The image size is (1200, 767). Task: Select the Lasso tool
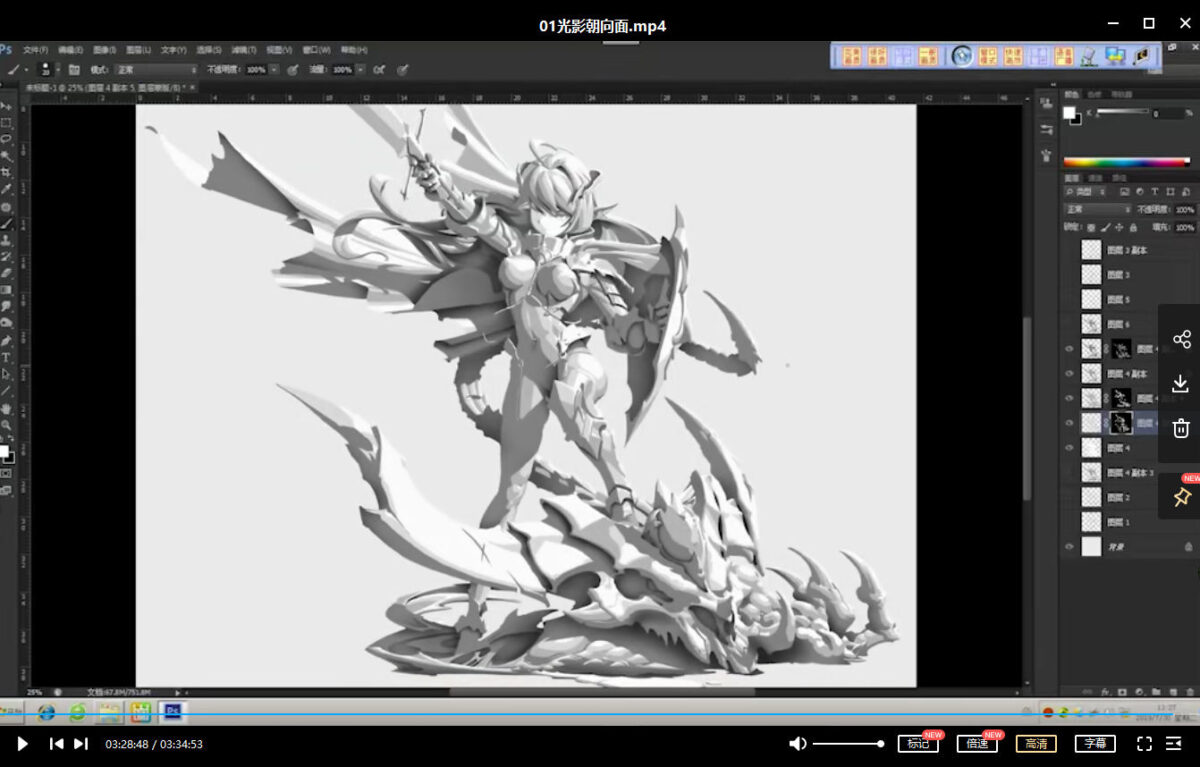(x=6, y=139)
